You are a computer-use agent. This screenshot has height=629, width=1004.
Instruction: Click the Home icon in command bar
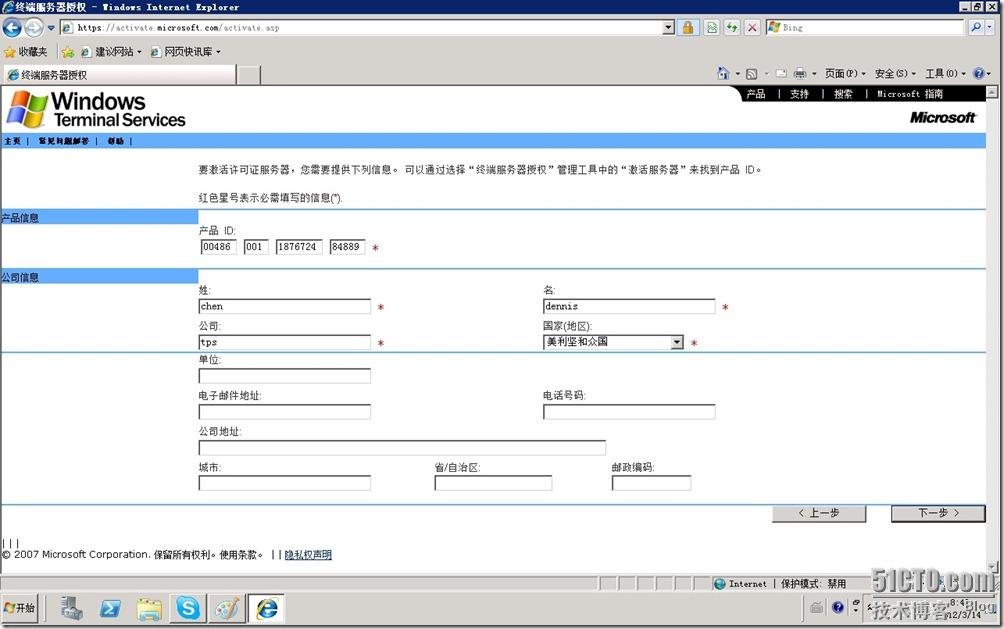(723, 74)
